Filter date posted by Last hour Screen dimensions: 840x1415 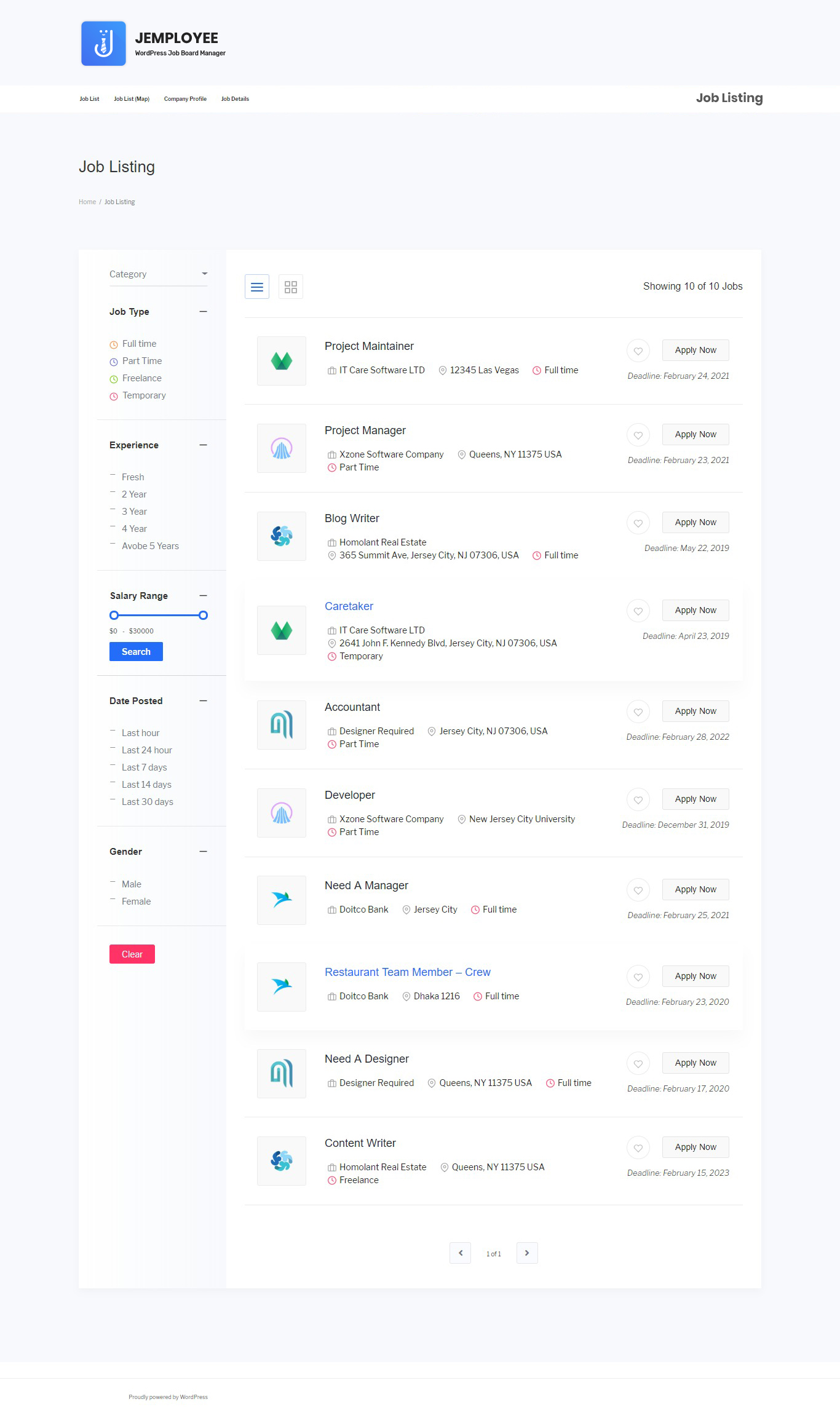[x=140, y=733]
